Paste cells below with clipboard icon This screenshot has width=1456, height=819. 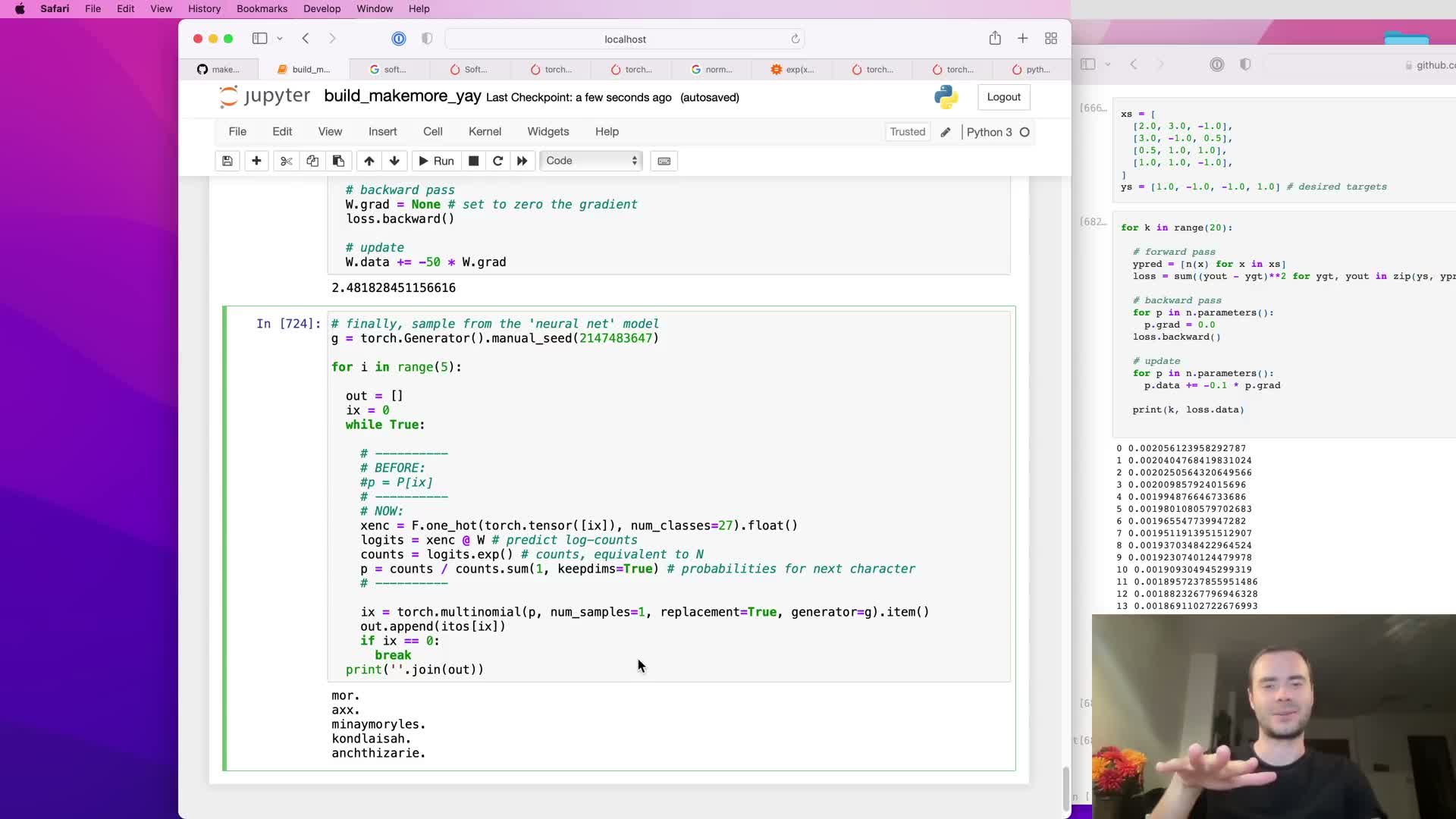(338, 161)
